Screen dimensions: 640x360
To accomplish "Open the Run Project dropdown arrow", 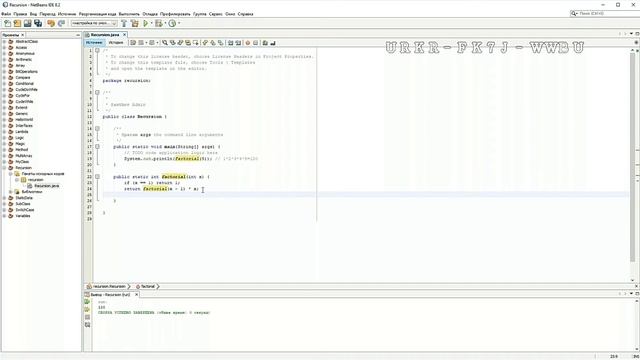I will point(151,23).
